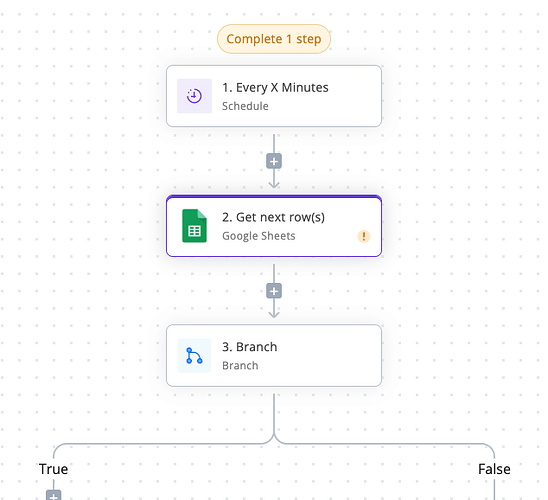Select the "1. Every X Minutes" step title
Screen dimensions: 548x500
[x=275, y=87]
